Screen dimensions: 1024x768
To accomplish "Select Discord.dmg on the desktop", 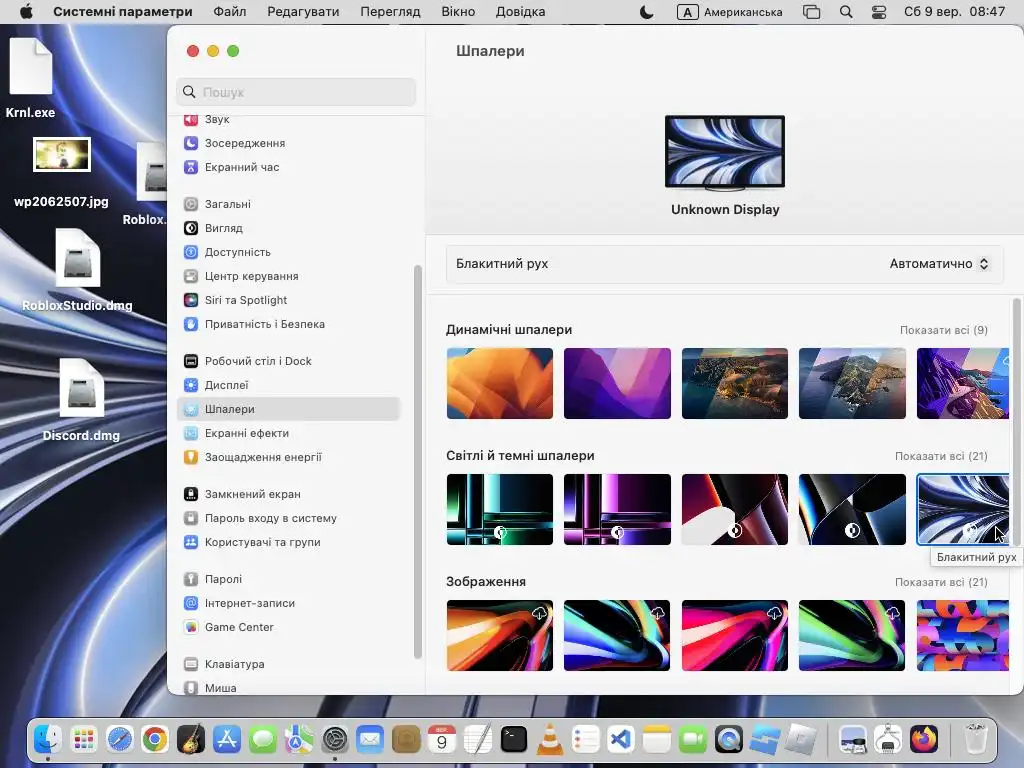I will point(81,400).
